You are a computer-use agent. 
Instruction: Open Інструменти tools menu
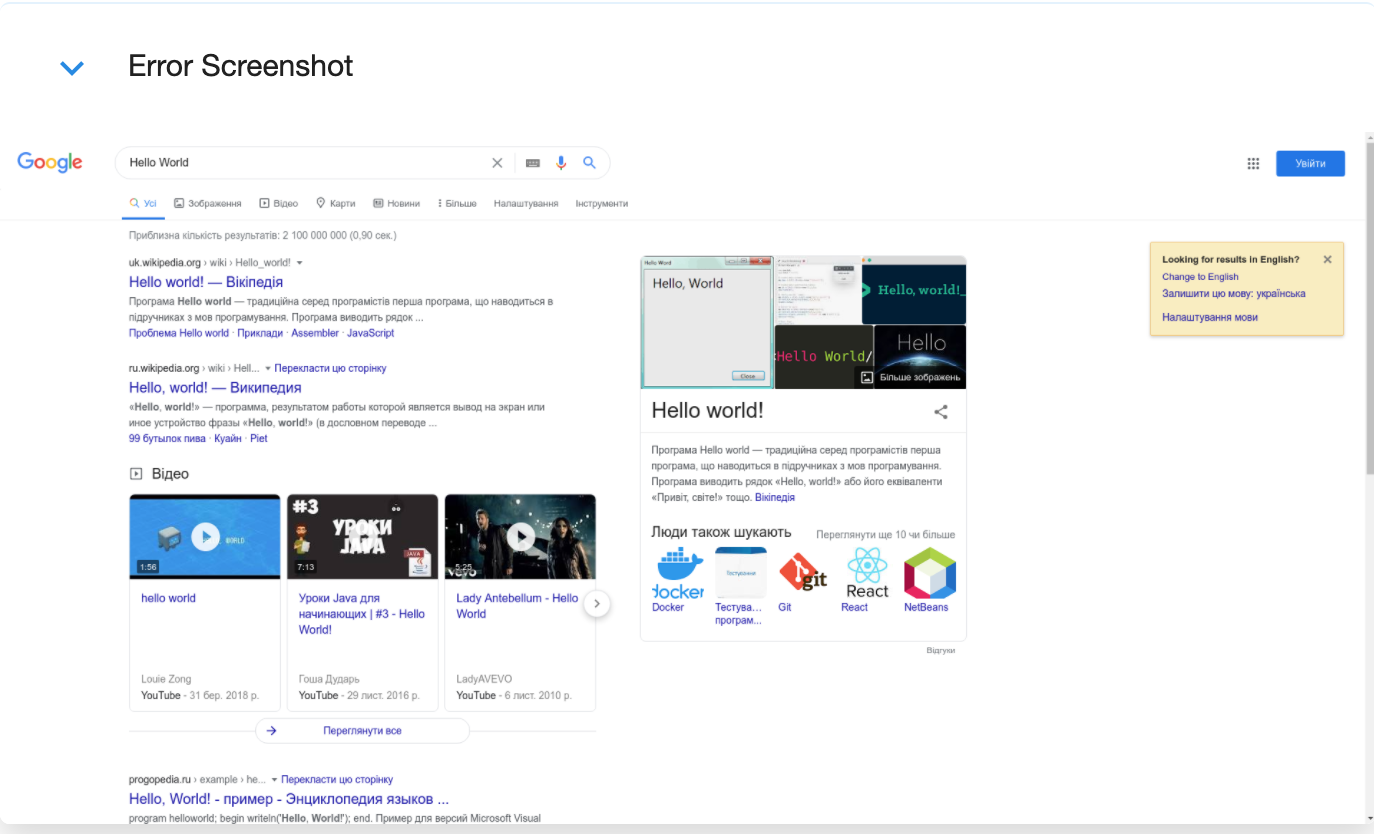[x=602, y=203]
